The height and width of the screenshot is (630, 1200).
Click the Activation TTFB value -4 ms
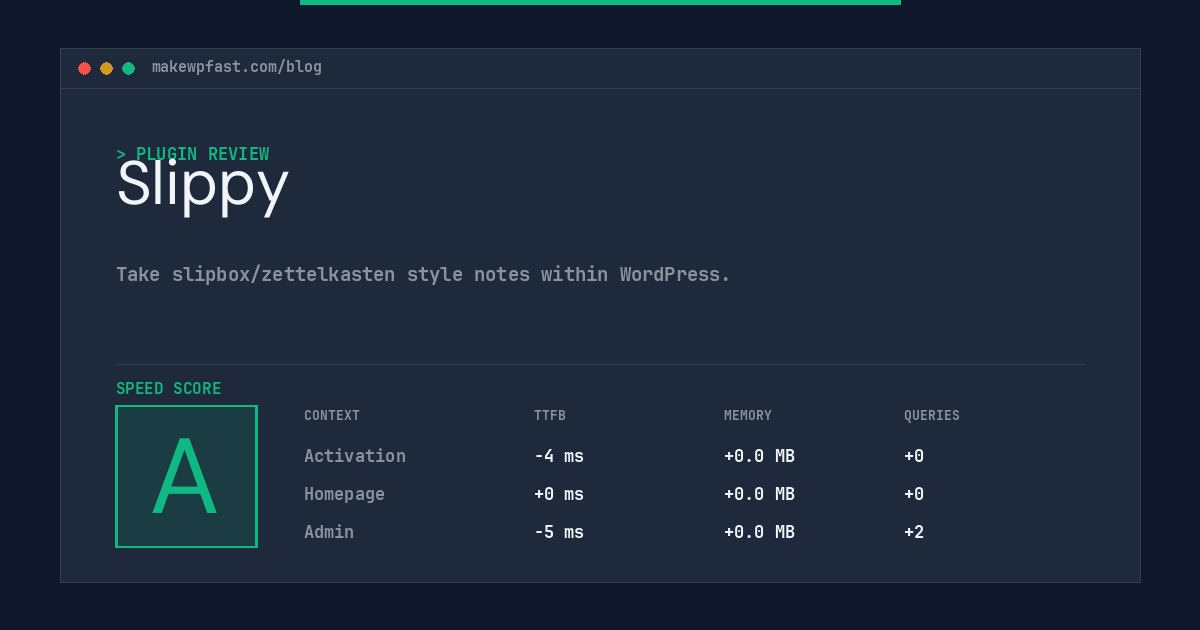pyautogui.click(x=559, y=456)
